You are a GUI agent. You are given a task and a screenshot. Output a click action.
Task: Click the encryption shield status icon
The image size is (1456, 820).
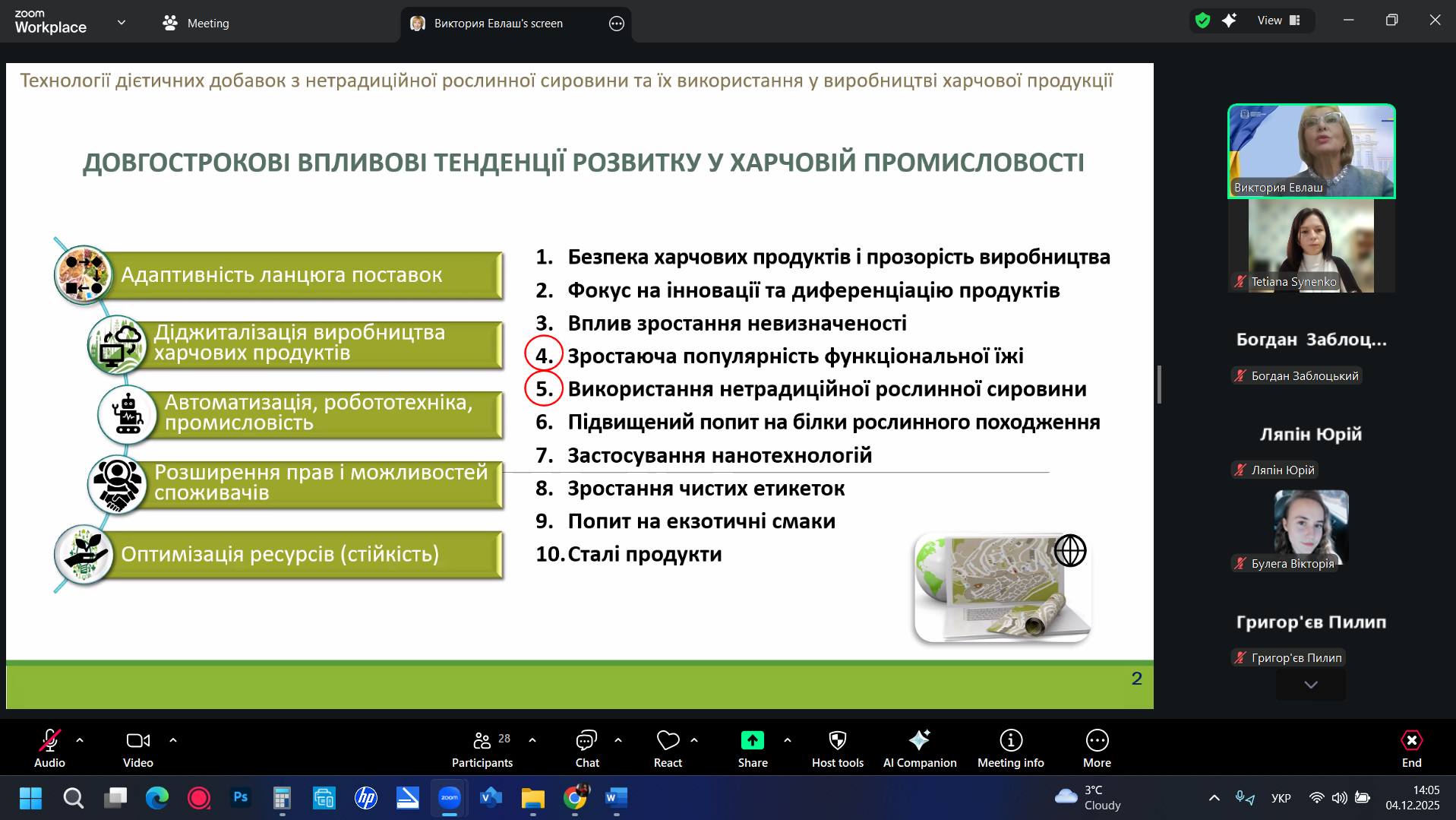click(1202, 21)
